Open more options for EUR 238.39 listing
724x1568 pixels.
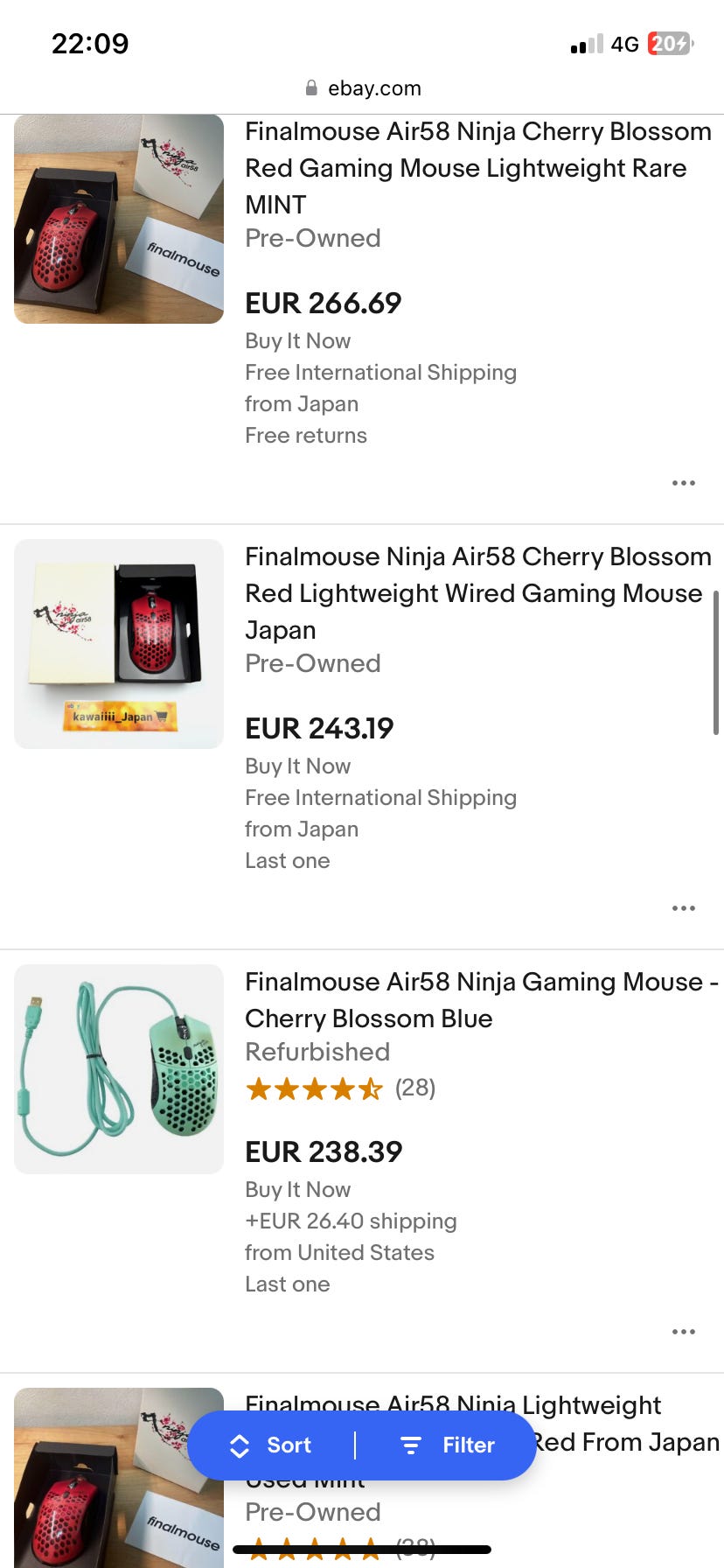pos(683,1332)
